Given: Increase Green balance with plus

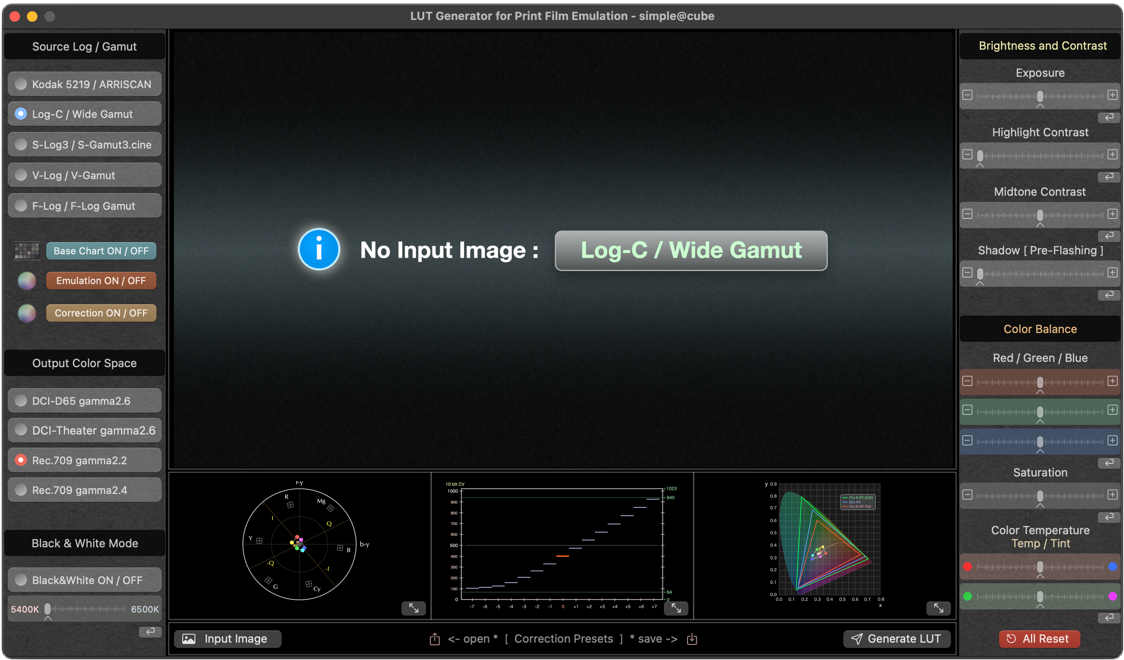Looking at the screenshot, I should point(1113,411).
